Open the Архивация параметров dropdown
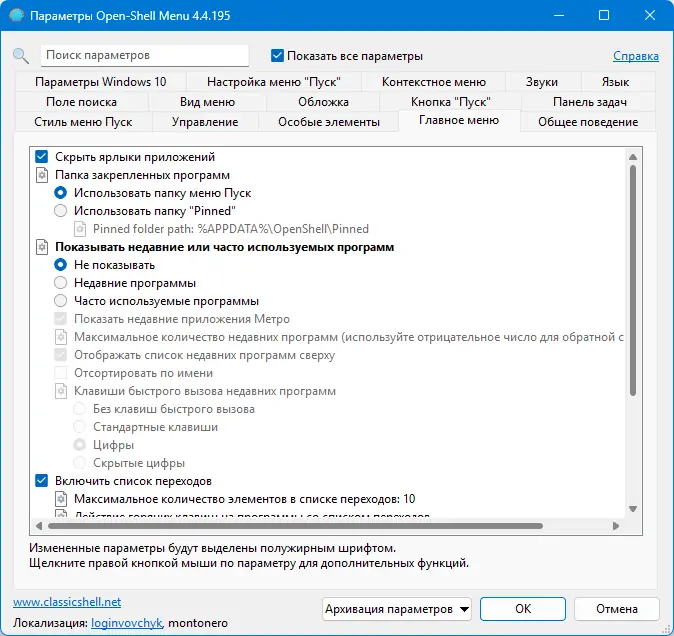Image resolution: width=674 pixels, height=636 pixels. click(396, 609)
